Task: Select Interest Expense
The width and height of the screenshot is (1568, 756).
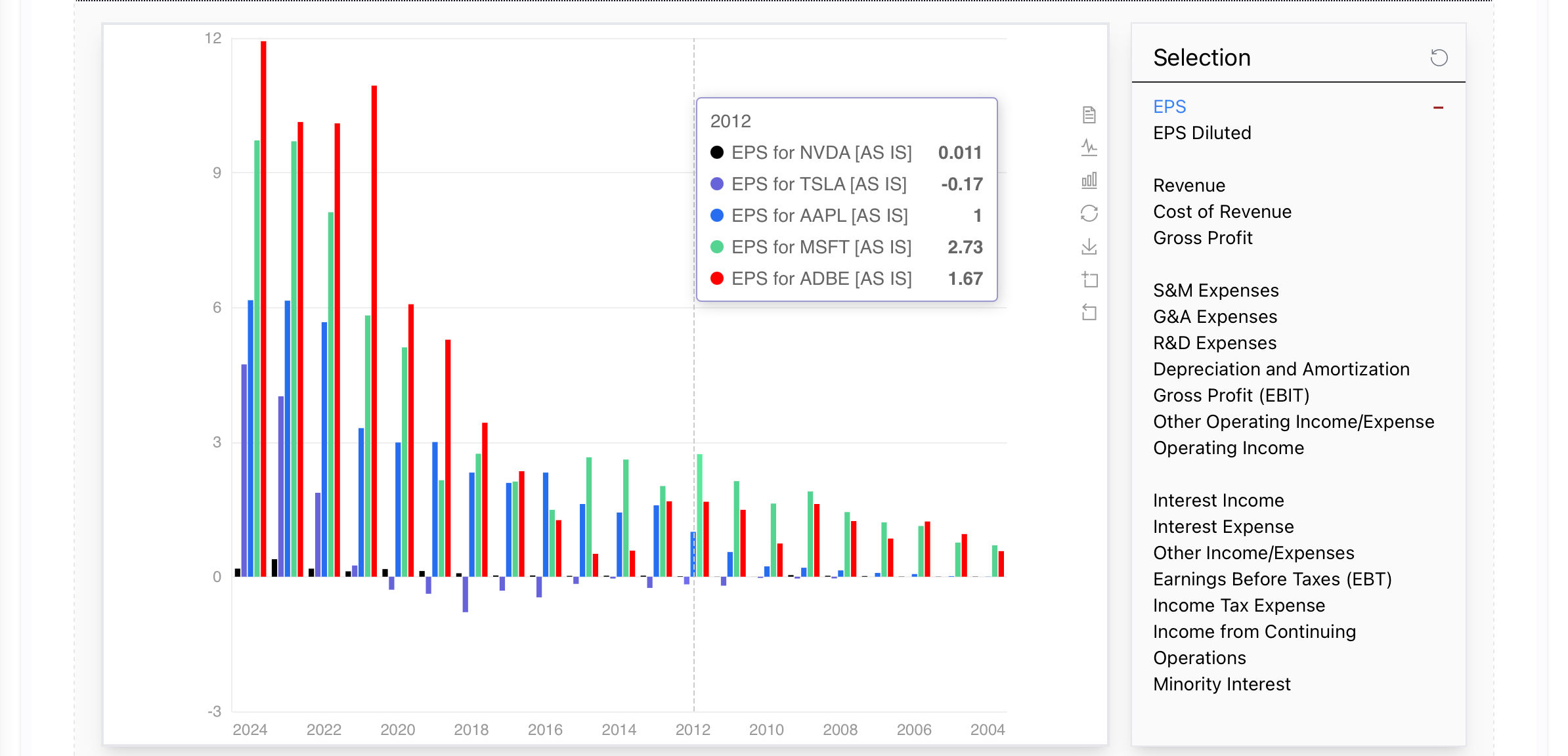Action: (1223, 527)
